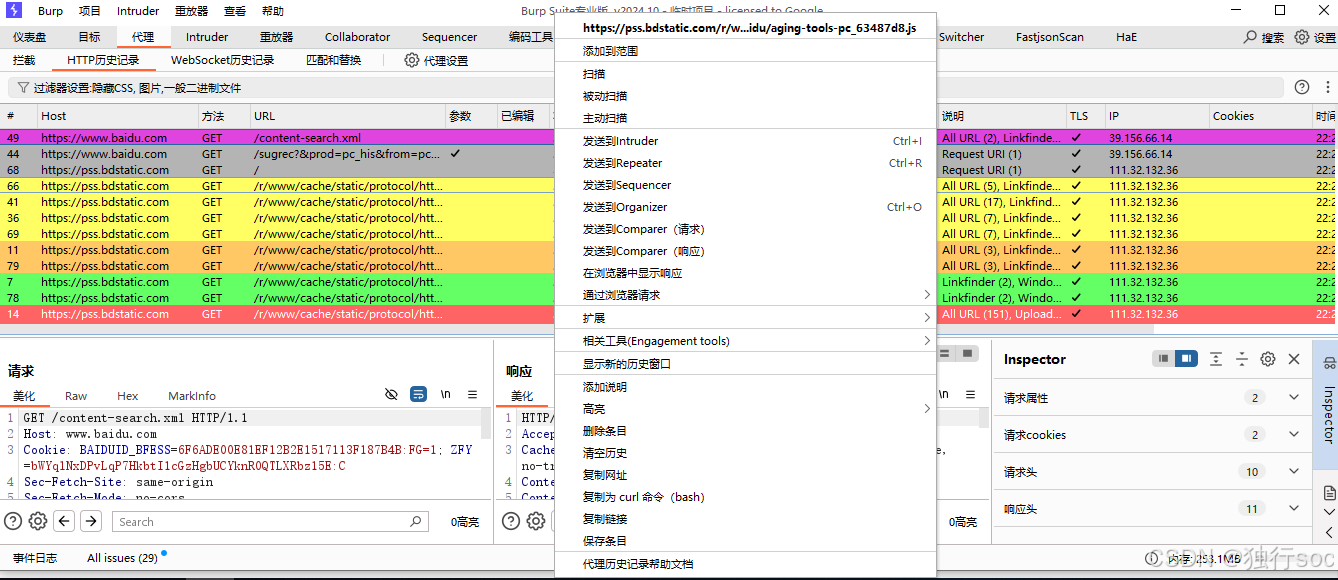Go to previous search match arrow
Image resolution: width=1338 pixels, height=580 pixels.
(64, 521)
